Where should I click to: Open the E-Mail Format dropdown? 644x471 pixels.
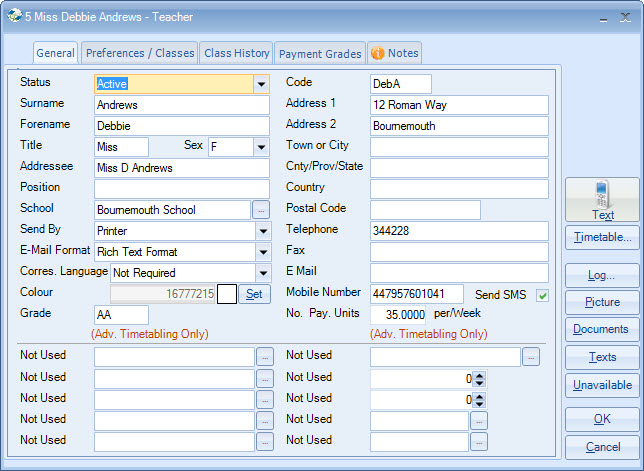tap(261, 252)
